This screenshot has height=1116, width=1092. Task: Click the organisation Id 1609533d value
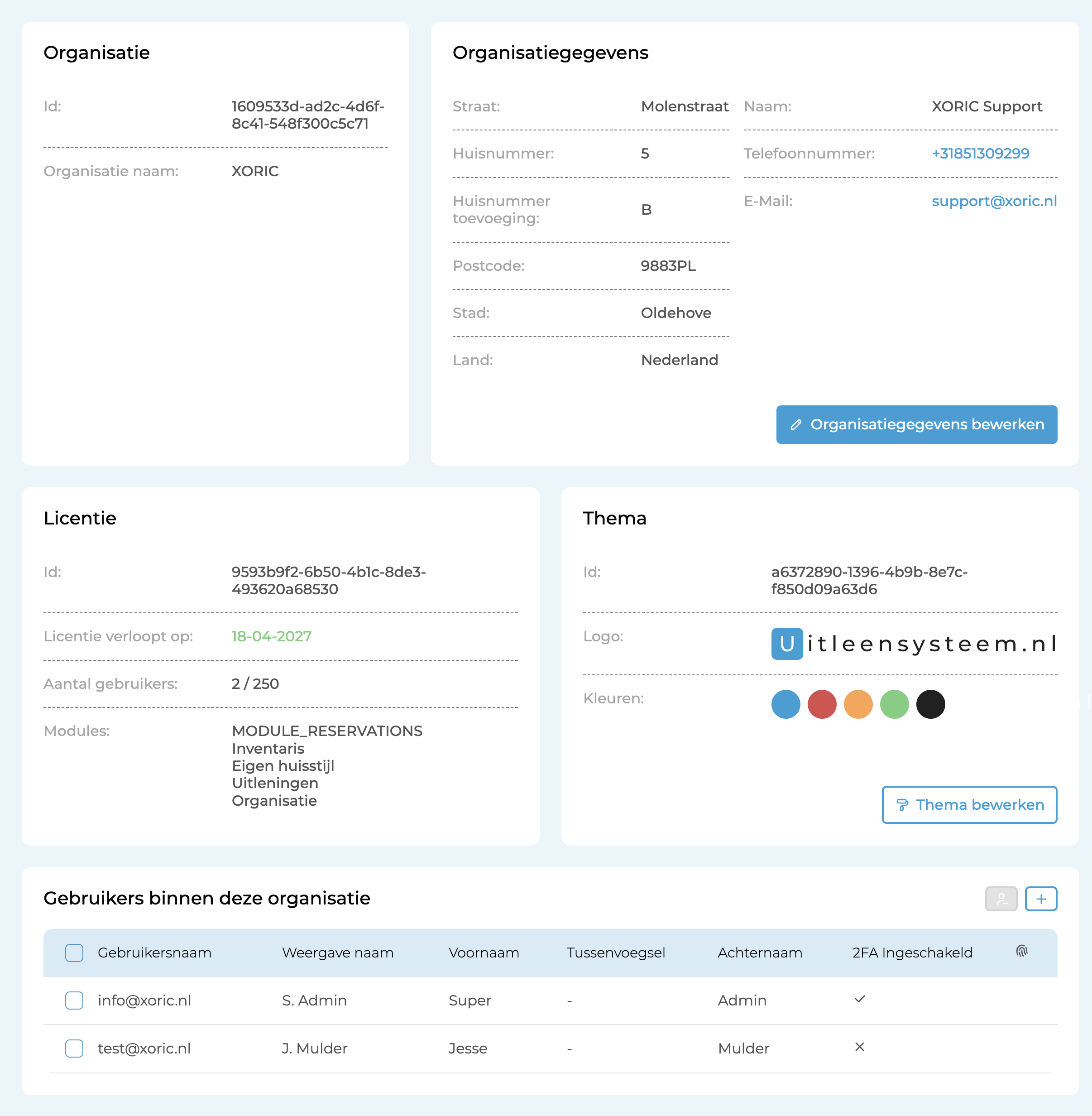[308, 115]
